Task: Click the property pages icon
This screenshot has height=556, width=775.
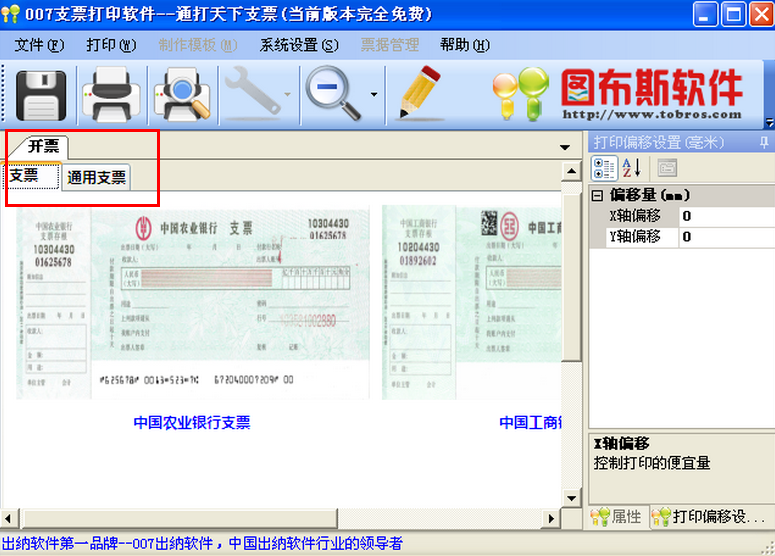Action: point(667,168)
